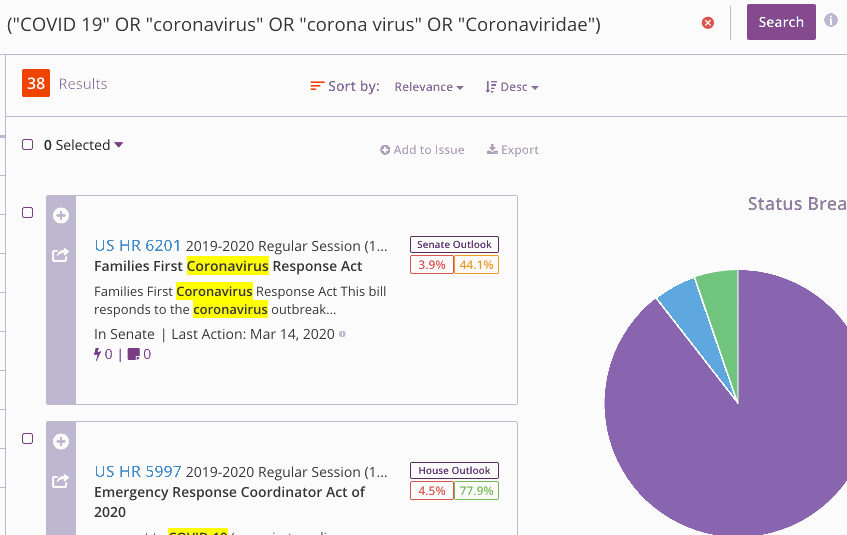This screenshot has height=535, width=847.
Task: Click Export in the results toolbar
Action: tap(513, 150)
